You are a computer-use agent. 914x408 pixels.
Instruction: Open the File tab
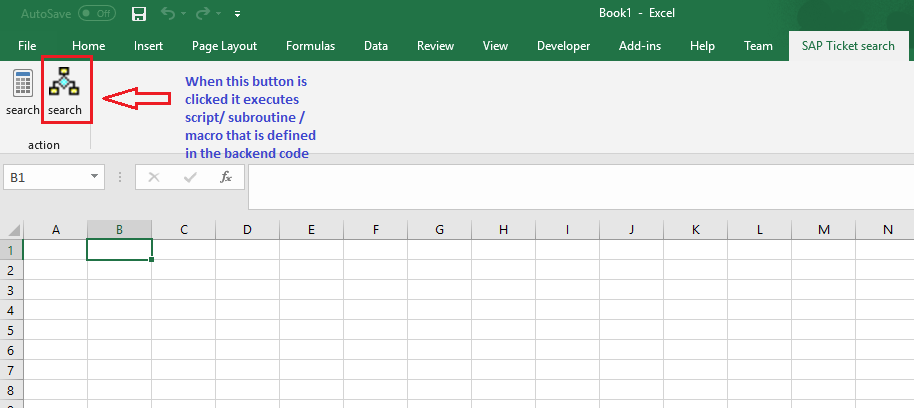click(27, 46)
